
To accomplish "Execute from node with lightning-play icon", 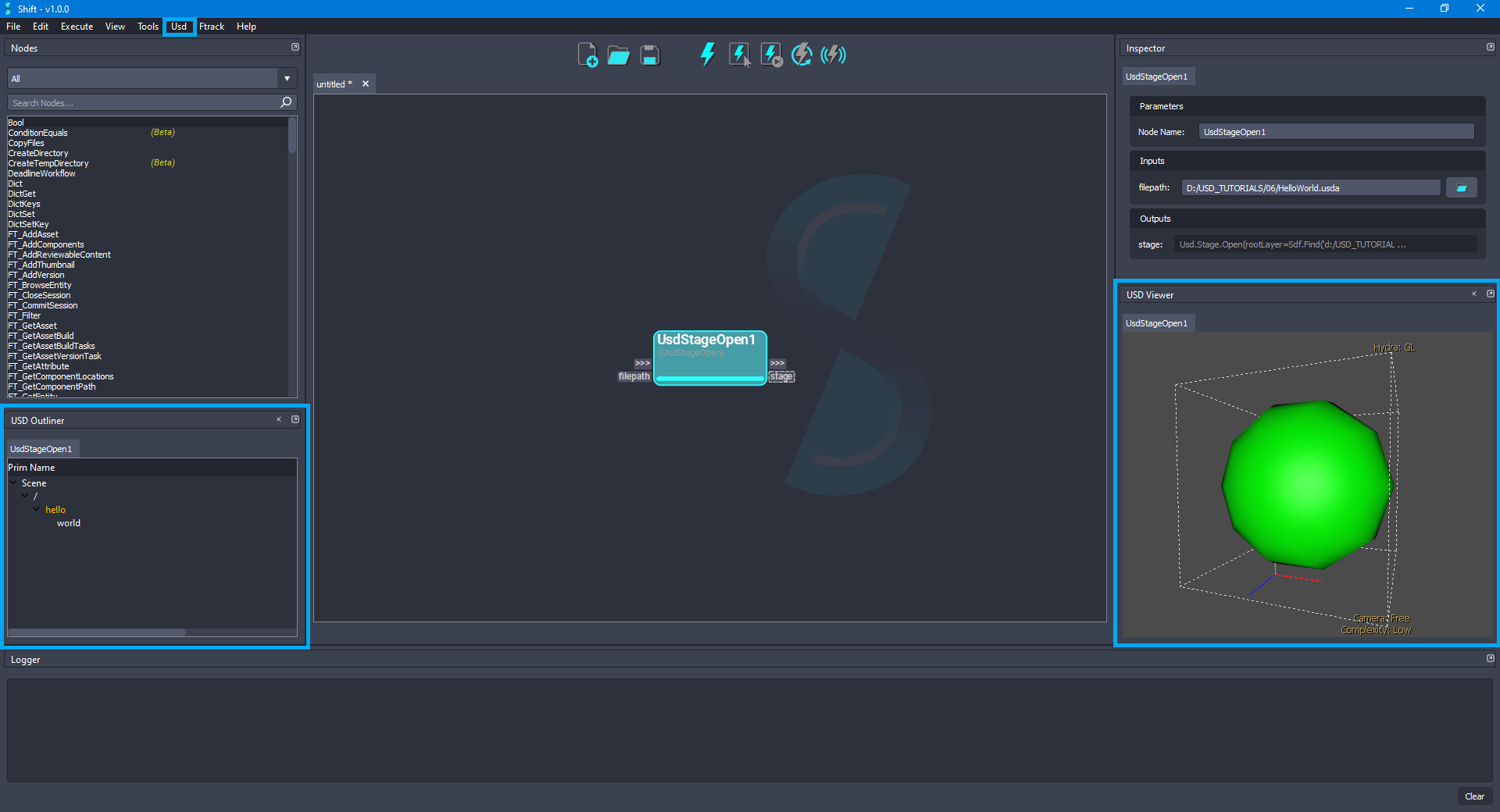I will click(x=770, y=54).
